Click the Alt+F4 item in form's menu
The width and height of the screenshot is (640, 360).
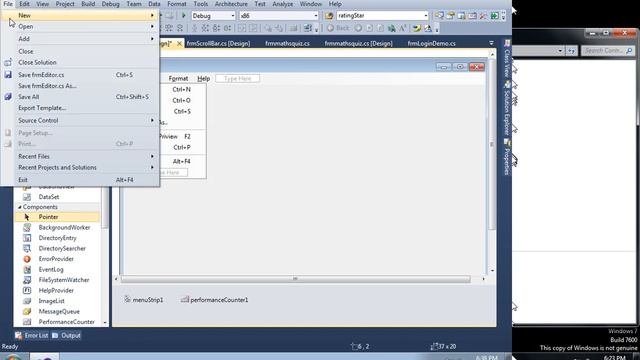pos(183,161)
